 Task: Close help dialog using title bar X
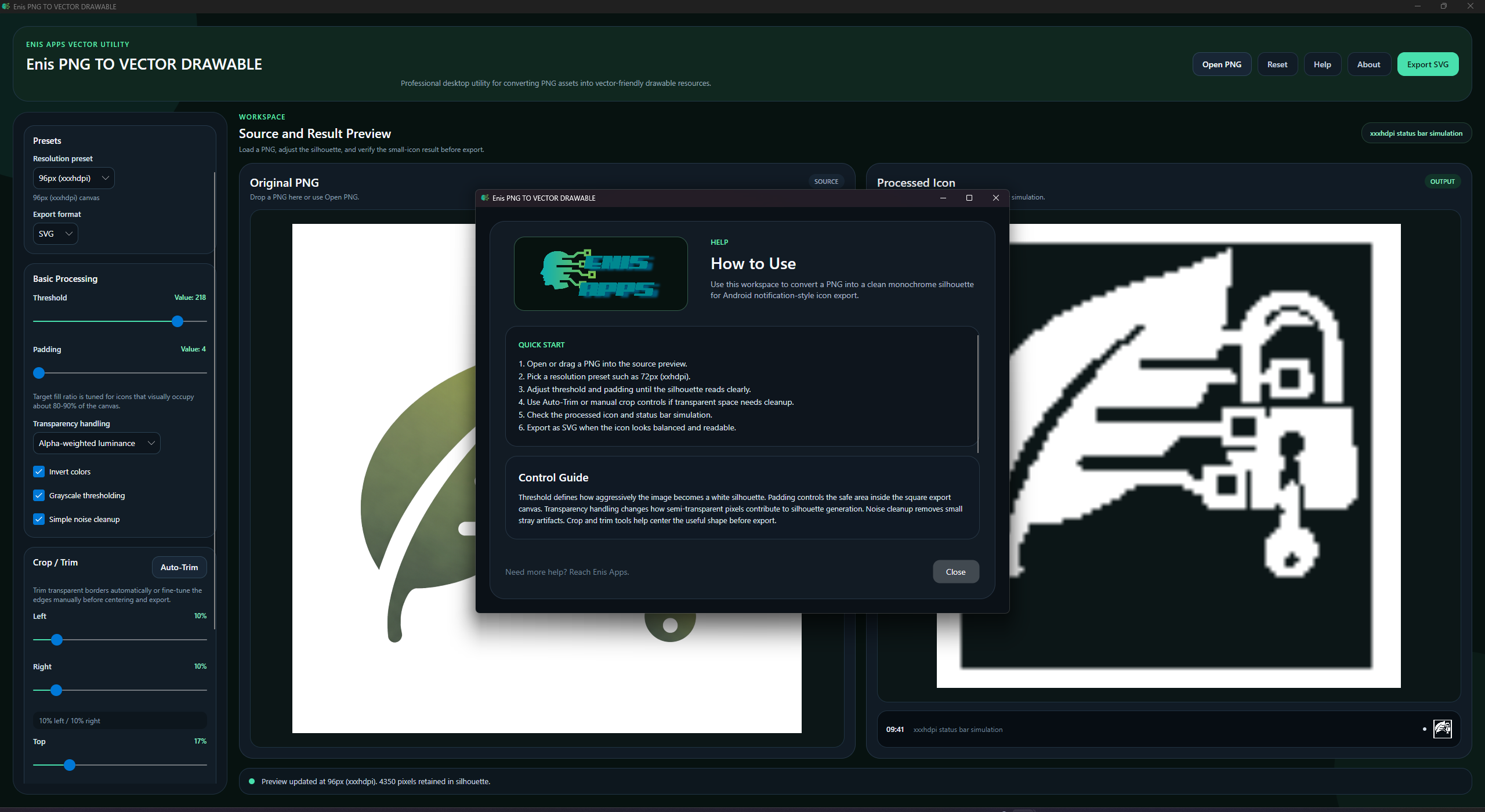click(995, 198)
